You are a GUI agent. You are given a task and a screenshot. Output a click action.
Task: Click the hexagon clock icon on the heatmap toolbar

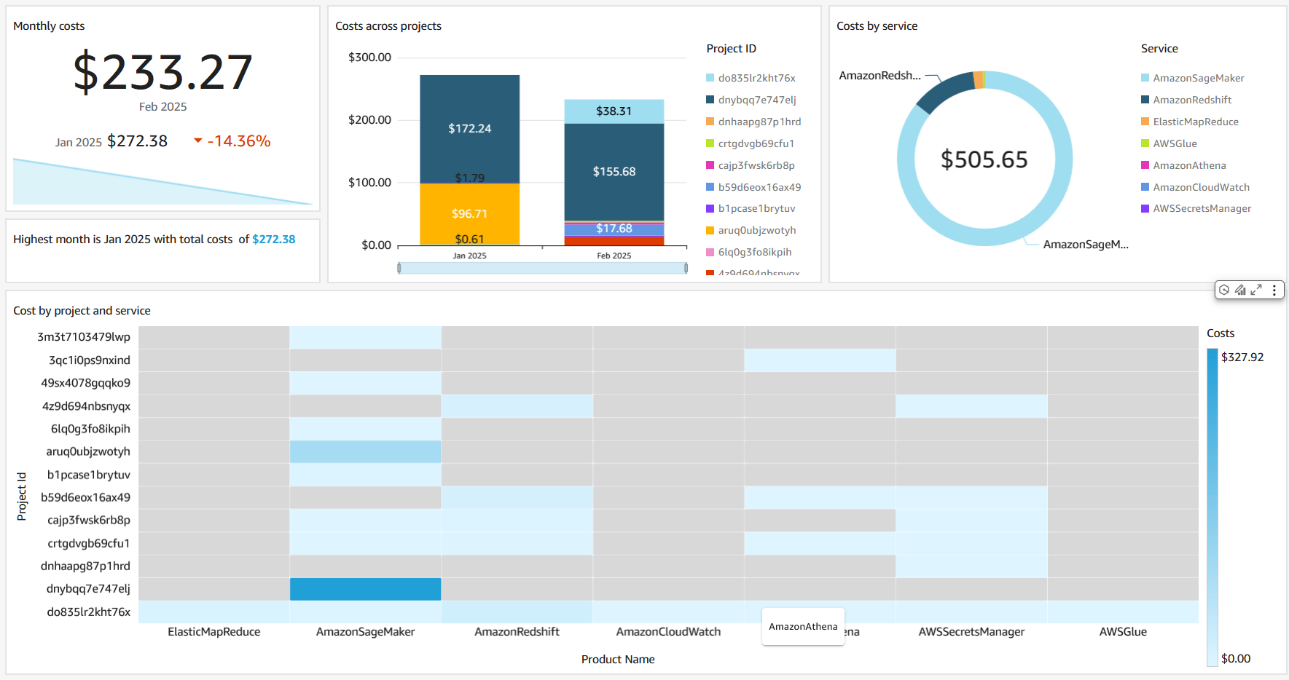tap(1223, 289)
